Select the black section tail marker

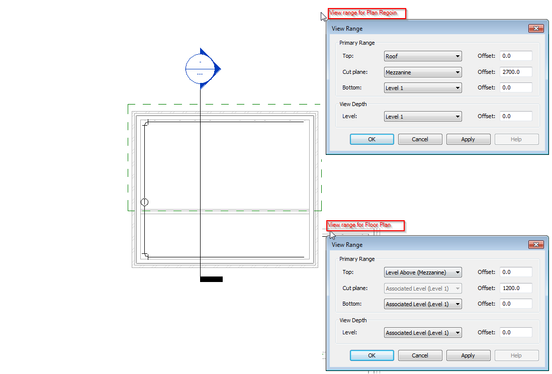pyautogui.click(x=211, y=279)
